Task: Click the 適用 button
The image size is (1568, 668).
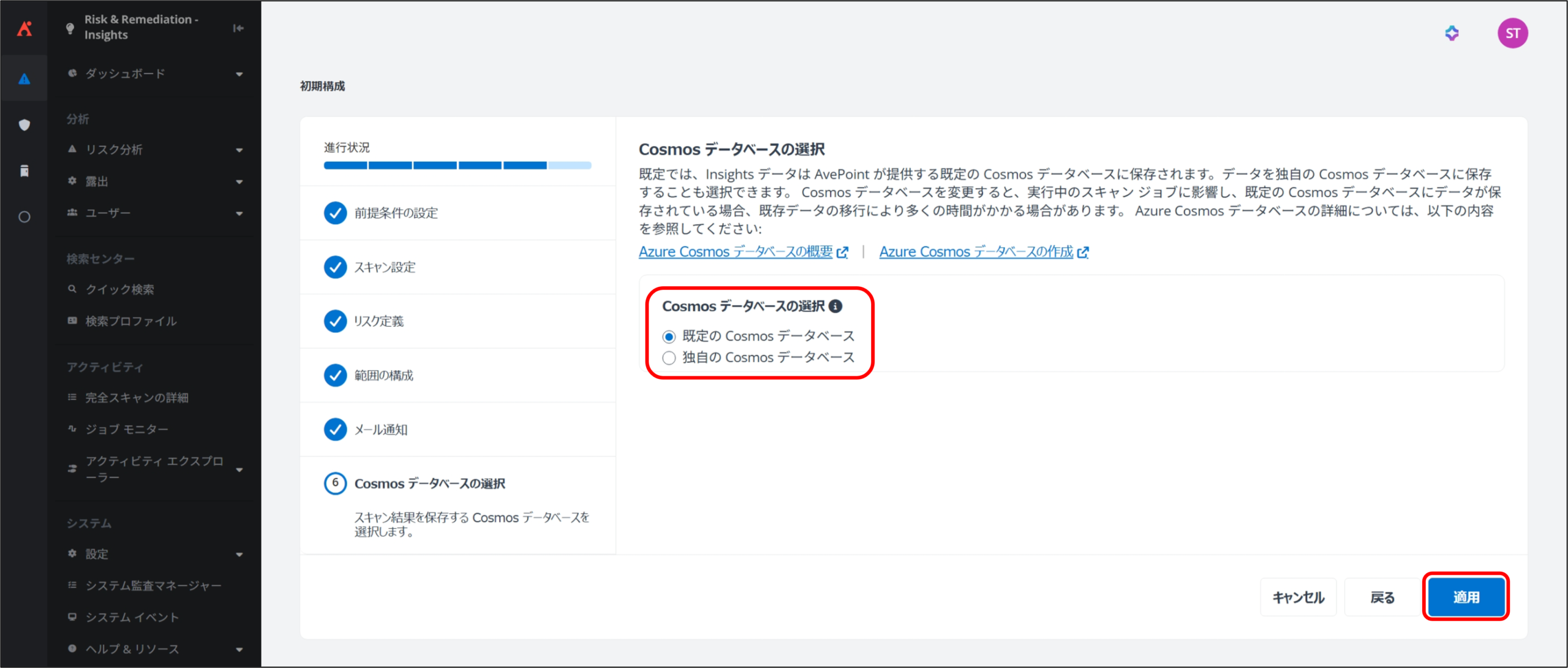Action: [x=1466, y=597]
